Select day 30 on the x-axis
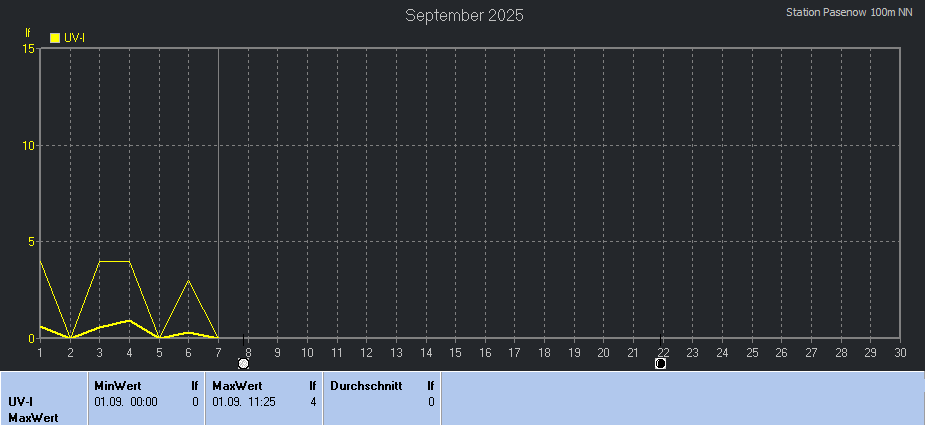The width and height of the screenshot is (925, 425). pyautogui.click(x=900, y=352)
